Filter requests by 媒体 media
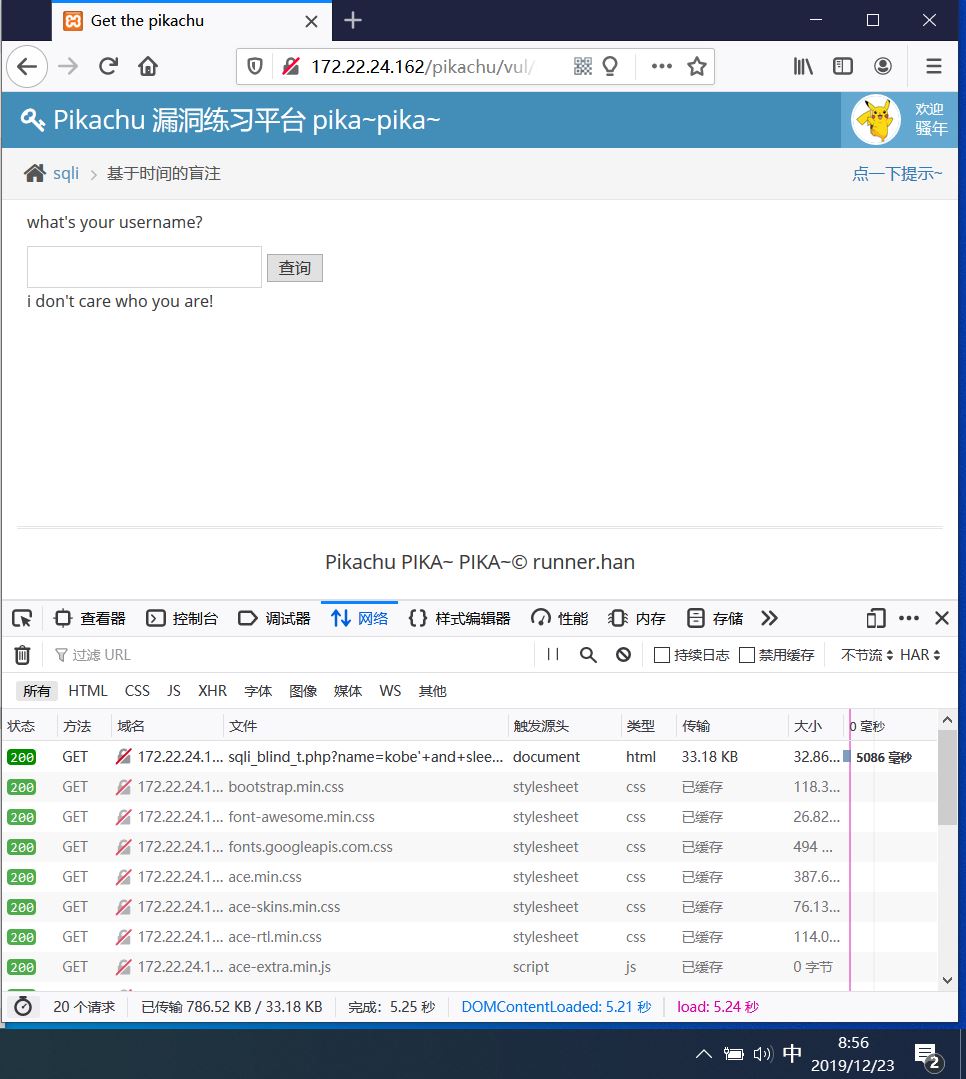 347,691
